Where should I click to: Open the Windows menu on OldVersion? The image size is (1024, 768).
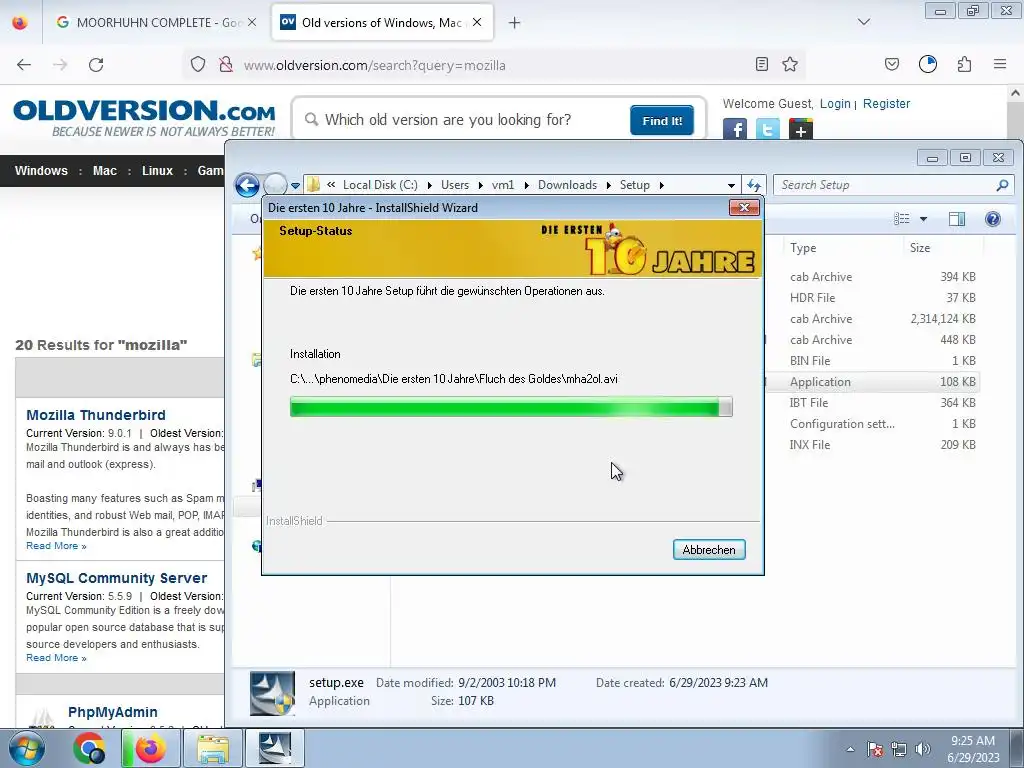(41, 171)
